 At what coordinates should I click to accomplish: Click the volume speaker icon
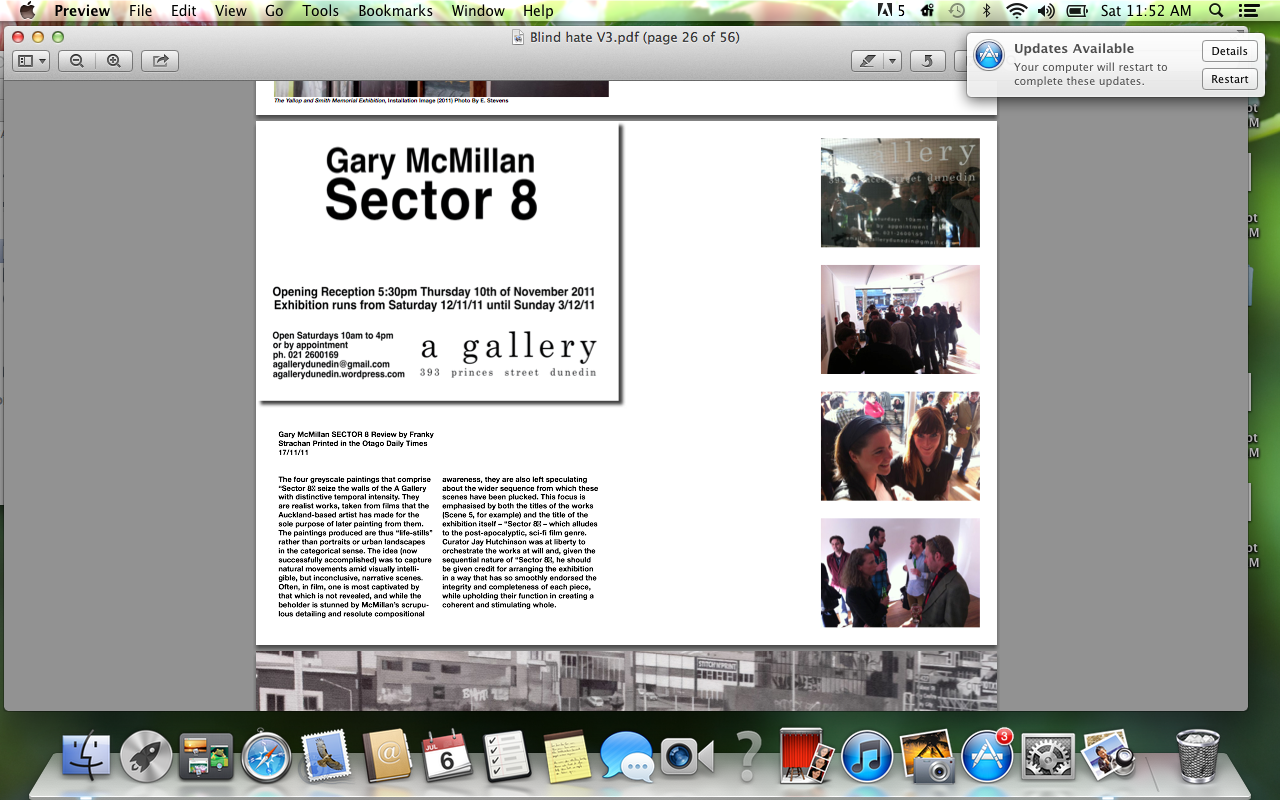(1046, 11)
